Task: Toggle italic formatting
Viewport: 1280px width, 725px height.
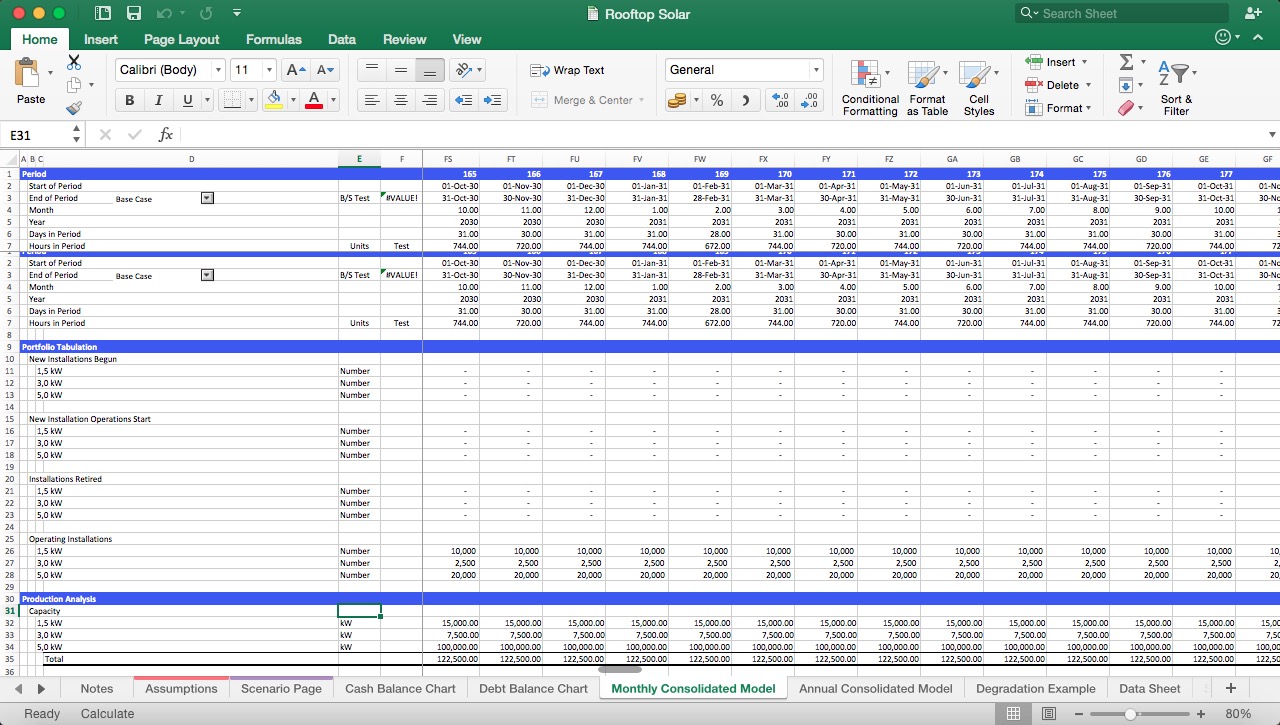Action: click(x=158, y=101)
